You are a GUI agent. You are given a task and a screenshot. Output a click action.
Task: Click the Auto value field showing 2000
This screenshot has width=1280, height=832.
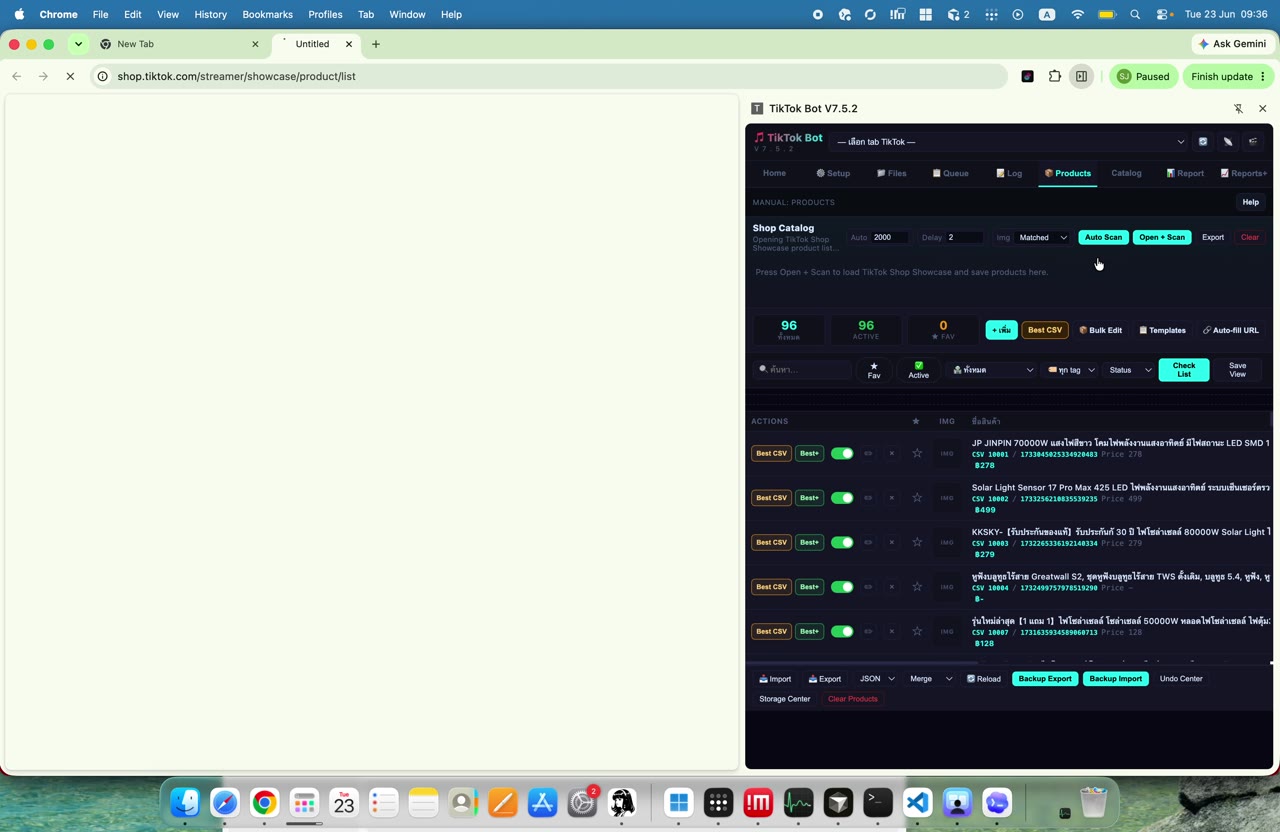coord(890,237)
